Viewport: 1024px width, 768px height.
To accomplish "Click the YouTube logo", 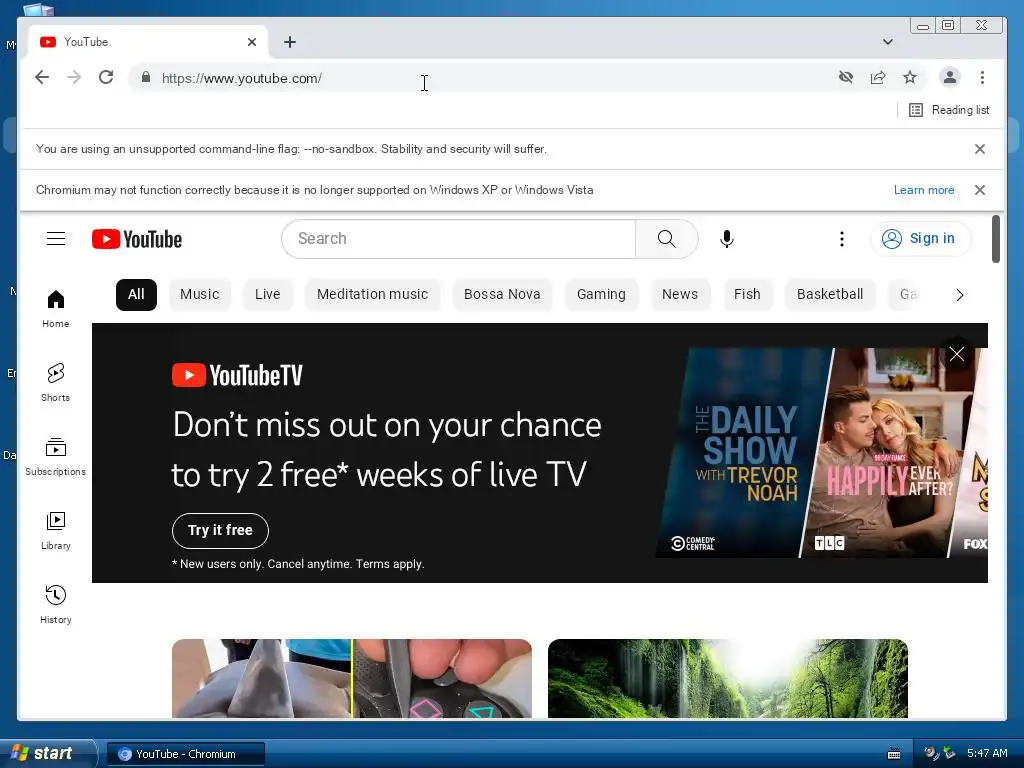I will (x=137, y=239).
